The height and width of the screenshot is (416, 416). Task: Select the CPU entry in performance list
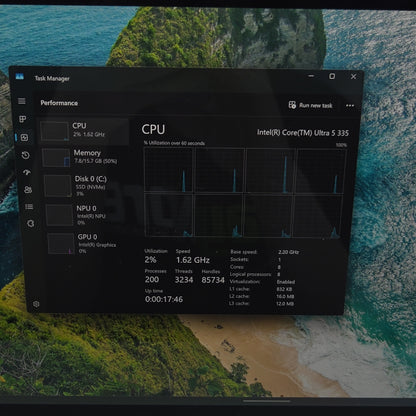84,131
